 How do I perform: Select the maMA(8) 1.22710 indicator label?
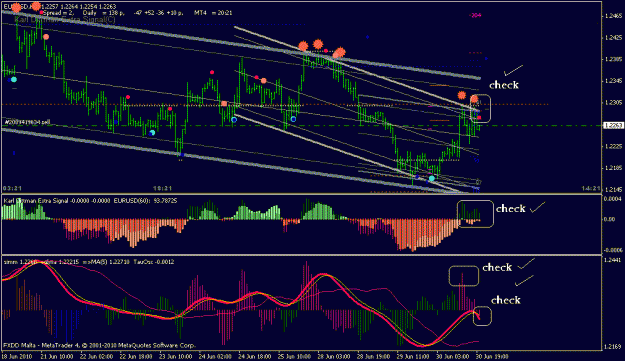(106, 262)
